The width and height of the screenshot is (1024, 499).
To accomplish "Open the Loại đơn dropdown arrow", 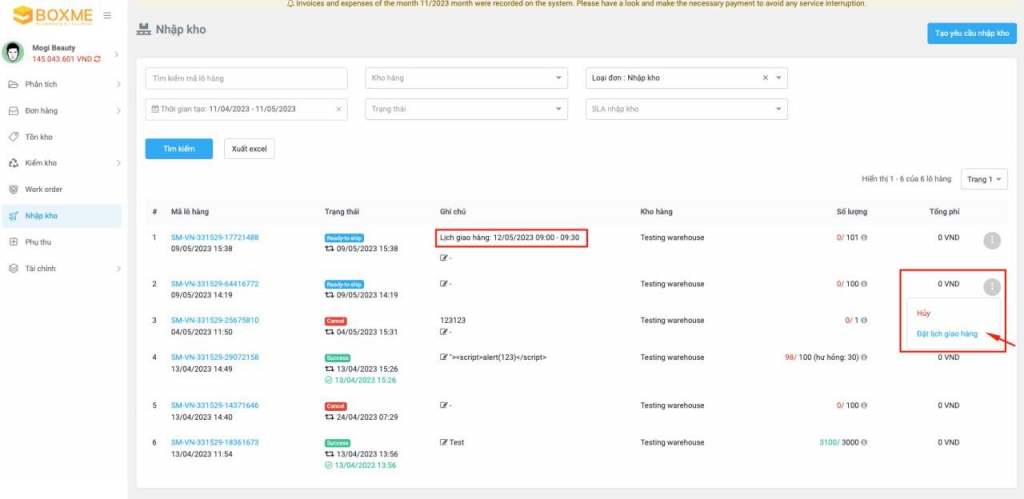I will (778, 78).
